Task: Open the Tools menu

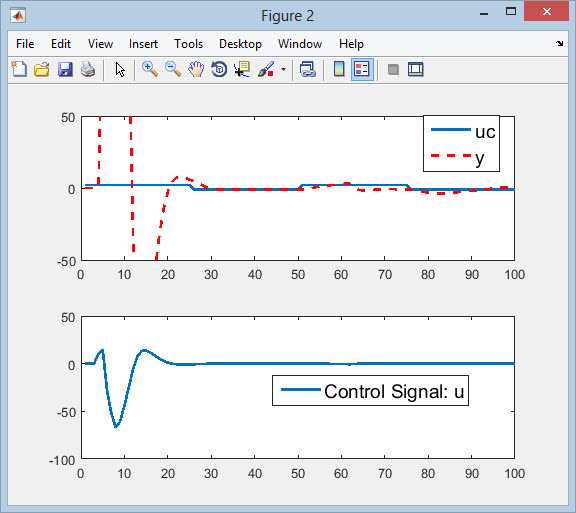Action: click(188, 44)
